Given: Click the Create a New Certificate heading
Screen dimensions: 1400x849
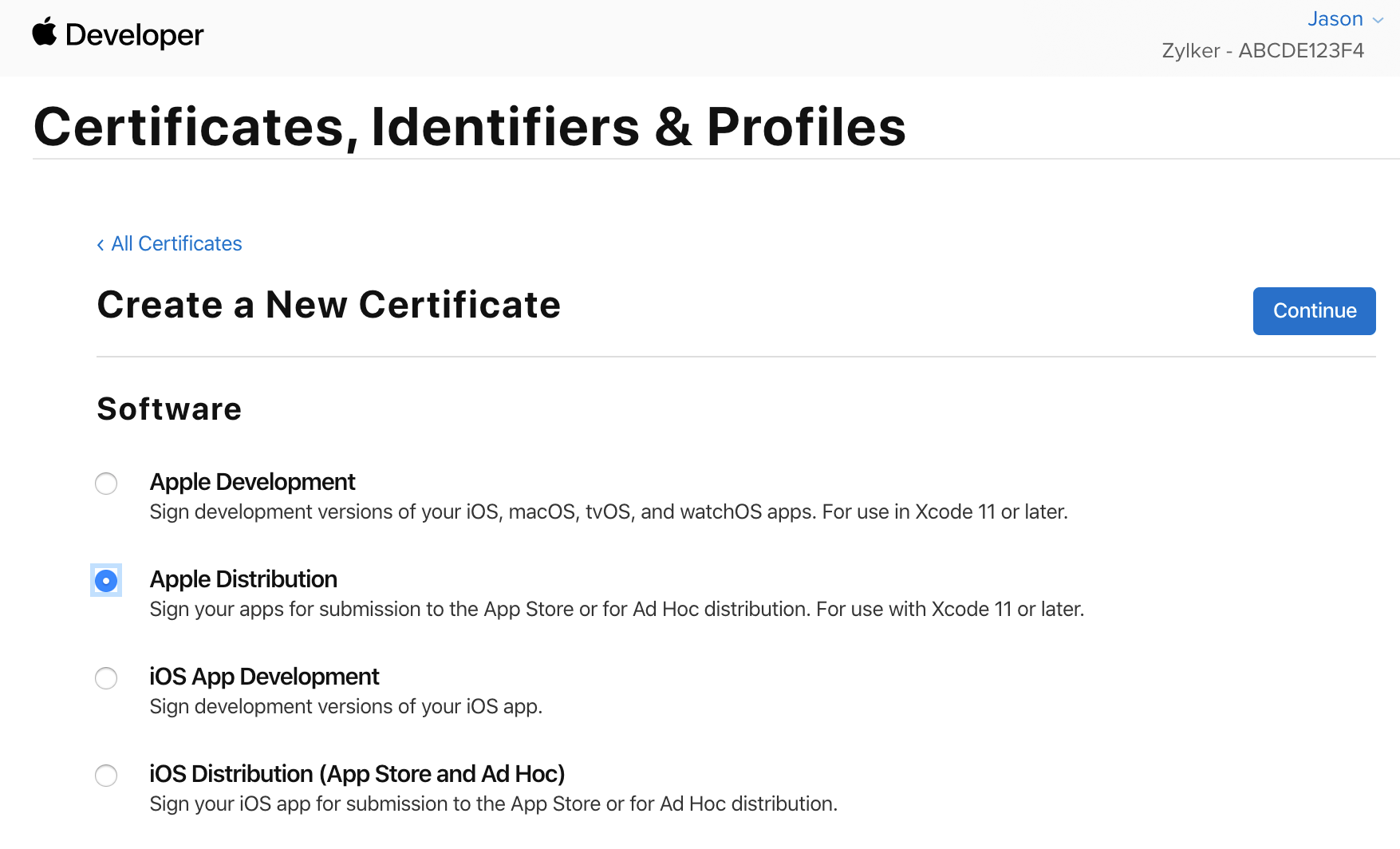Looking at the screenshot, I should click(329, 305).
